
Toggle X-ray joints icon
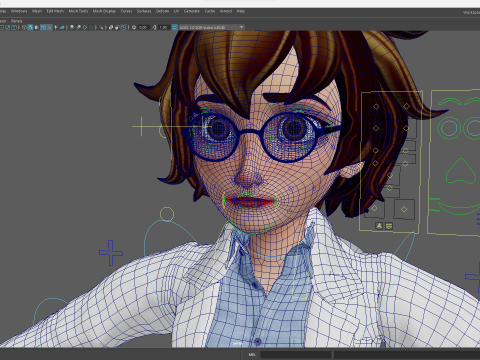(x=124, y=27)
